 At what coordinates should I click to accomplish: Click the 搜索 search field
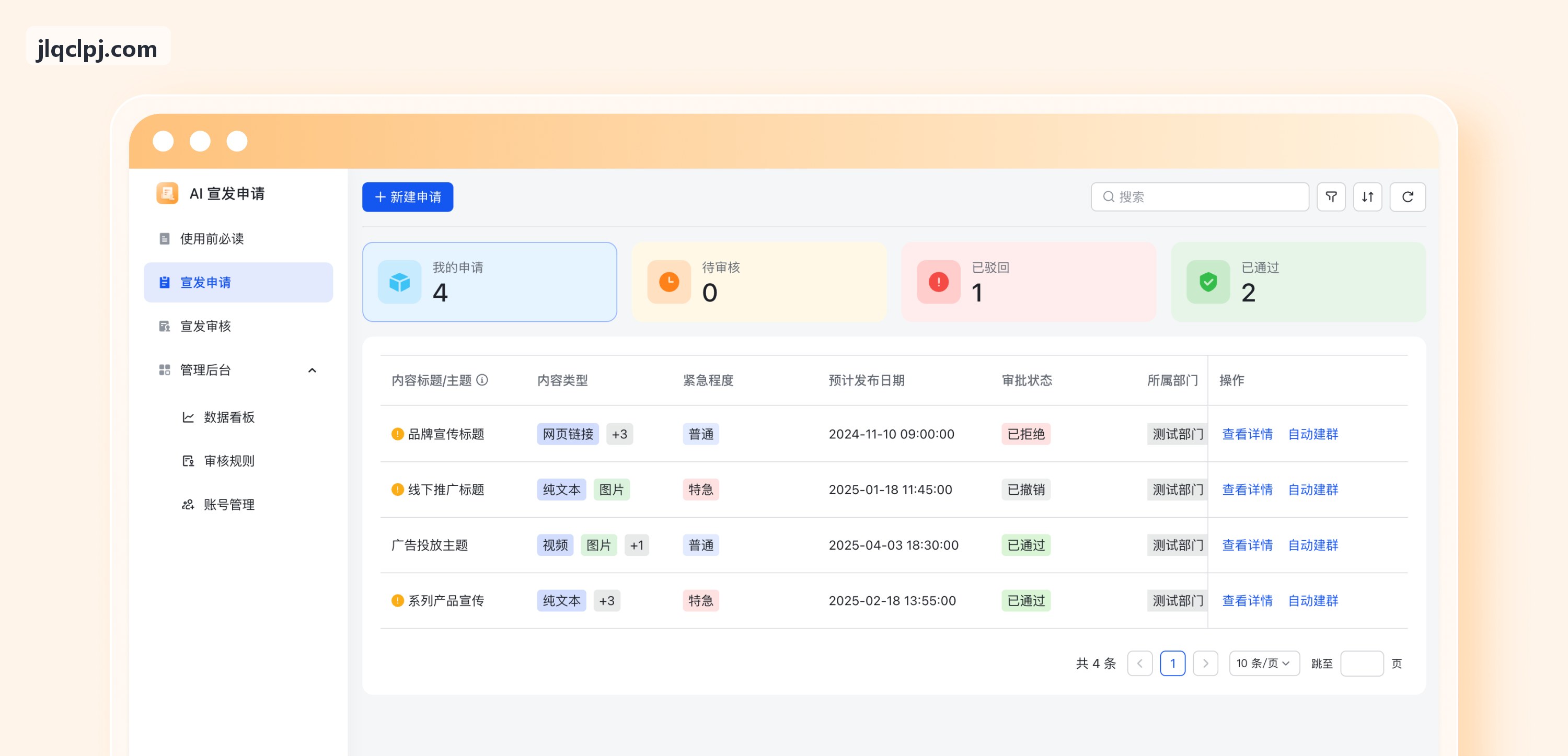(x=1200, y=196)
